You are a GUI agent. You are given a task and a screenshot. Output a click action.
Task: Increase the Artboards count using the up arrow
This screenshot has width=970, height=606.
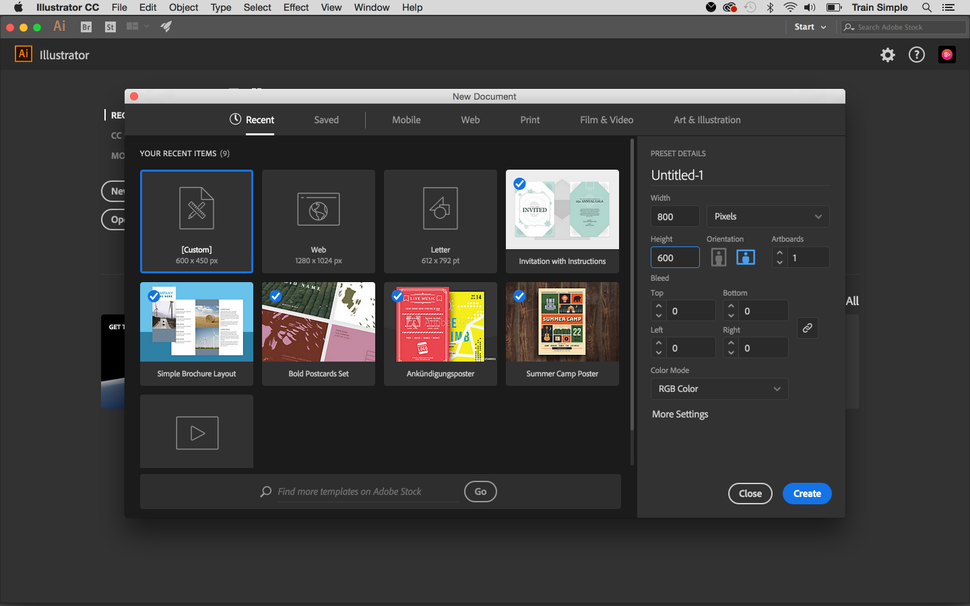pyautogui.click(x=780, y=252)
